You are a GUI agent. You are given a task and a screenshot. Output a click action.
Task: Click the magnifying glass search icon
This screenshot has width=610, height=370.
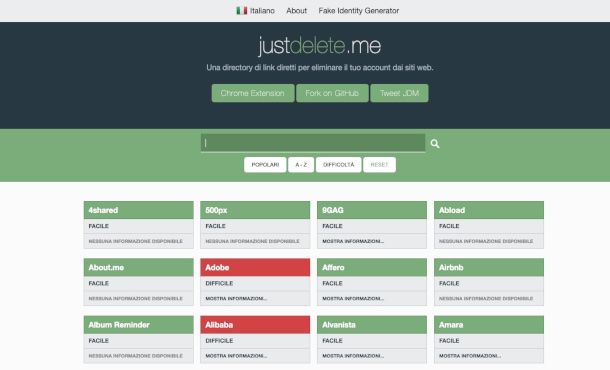click(x=435, y=144)
